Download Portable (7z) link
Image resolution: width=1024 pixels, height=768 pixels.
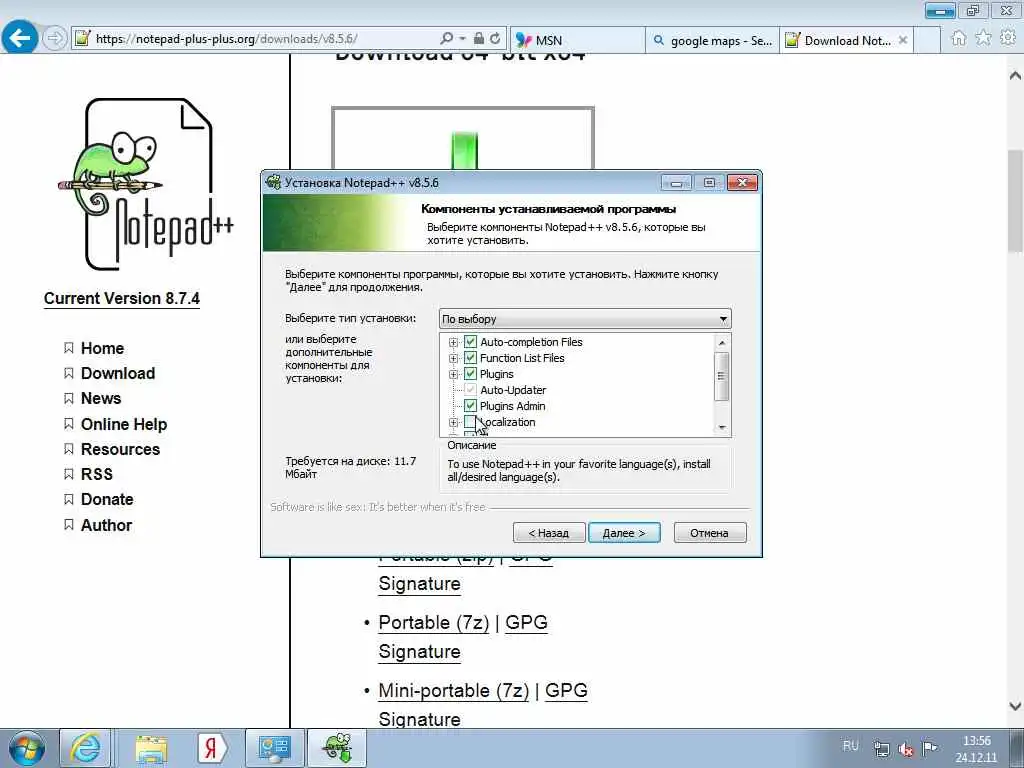coord(434,622)
